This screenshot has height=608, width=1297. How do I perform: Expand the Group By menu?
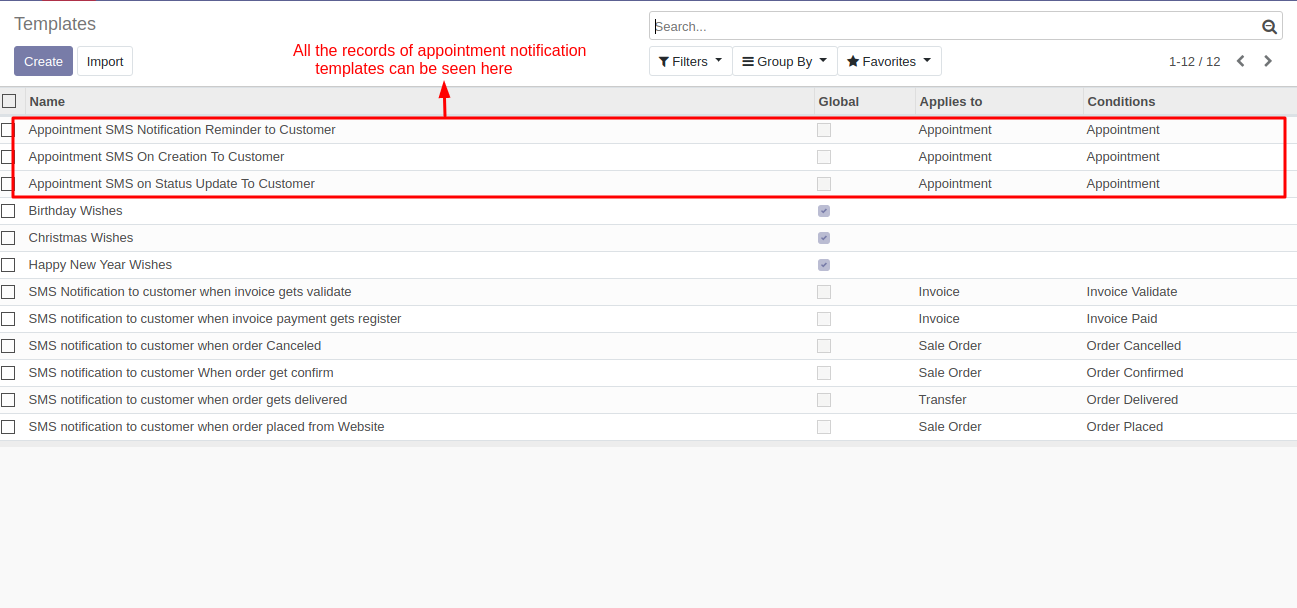point(784,62)
